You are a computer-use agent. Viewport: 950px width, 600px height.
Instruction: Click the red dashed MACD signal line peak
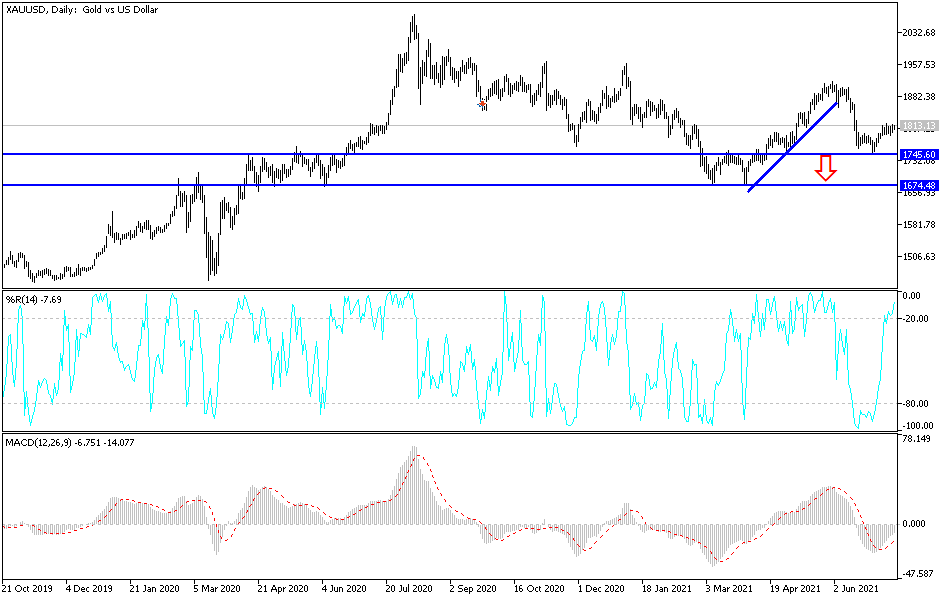pos(418,456)
